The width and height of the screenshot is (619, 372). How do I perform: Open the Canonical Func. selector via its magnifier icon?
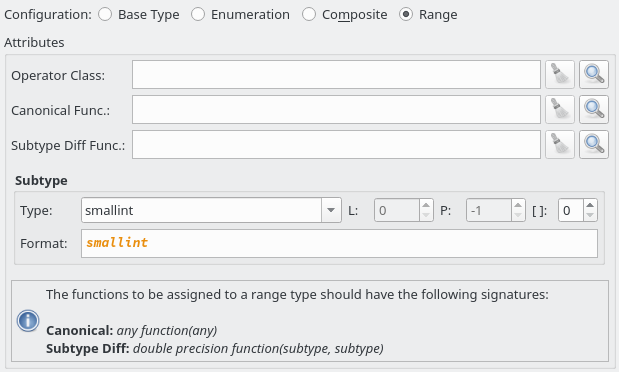594,109
